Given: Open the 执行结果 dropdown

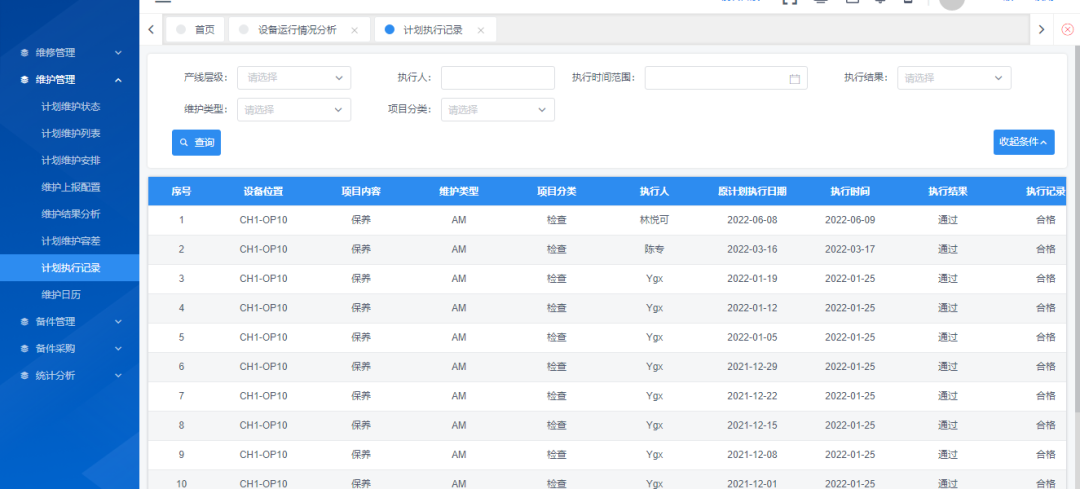Looking at the screenshot, I should tap(954, 78).
